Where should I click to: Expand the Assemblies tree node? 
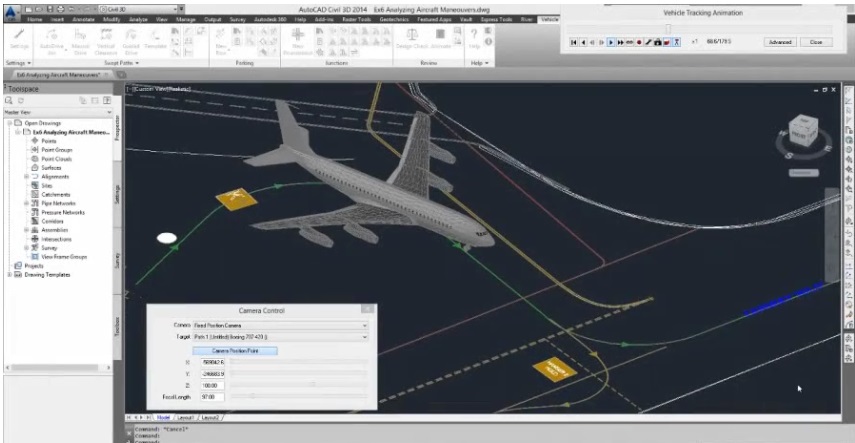coord(26,230)
